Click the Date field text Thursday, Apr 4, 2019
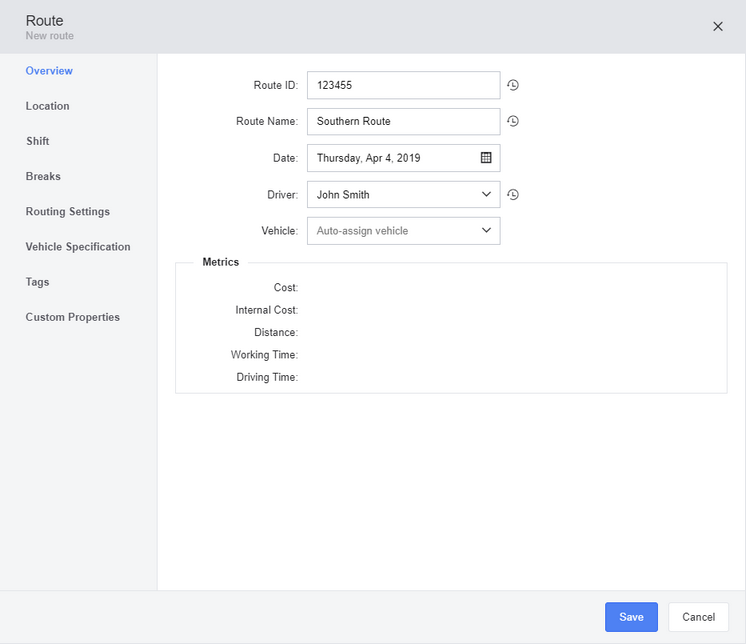 369,158
